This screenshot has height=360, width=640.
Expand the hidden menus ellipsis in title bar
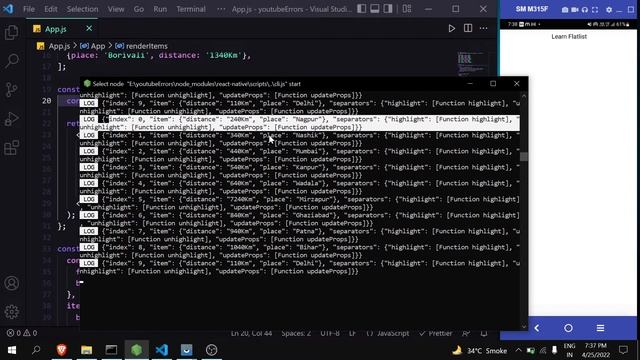(221, 9)
